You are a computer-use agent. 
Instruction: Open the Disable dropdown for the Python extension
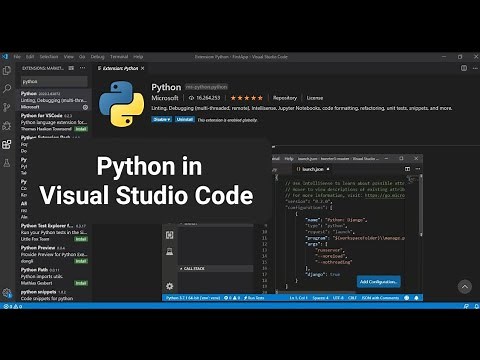(162, 119)
